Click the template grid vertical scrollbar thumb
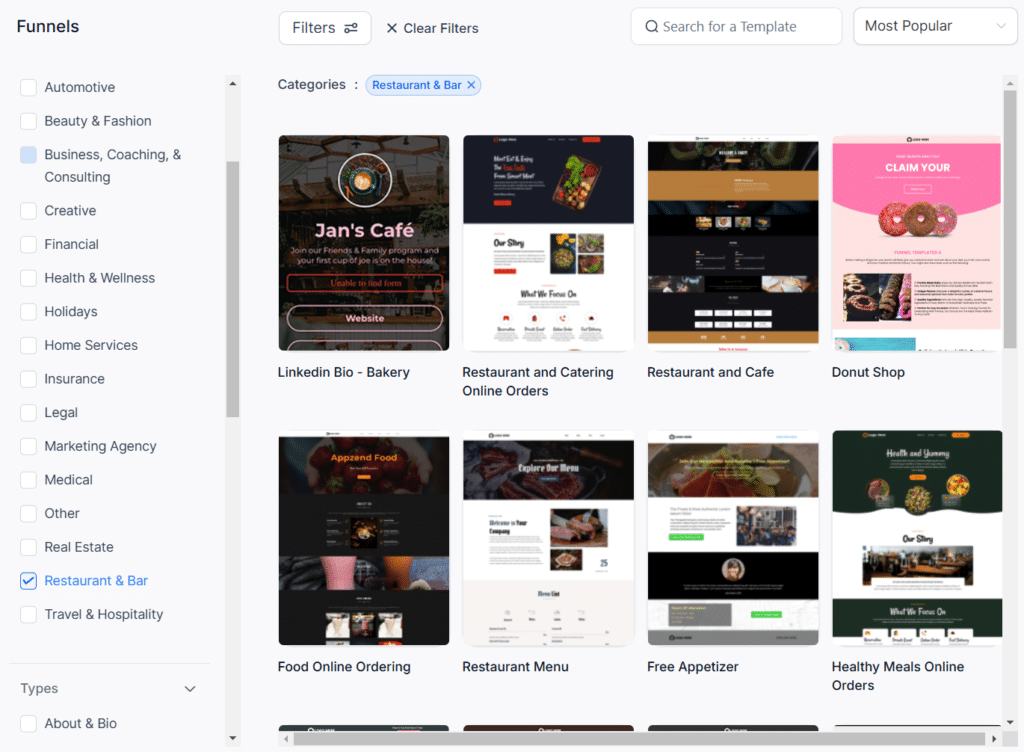The height and width of the screenshot is (752, 1024). [x=1010, y=219]
